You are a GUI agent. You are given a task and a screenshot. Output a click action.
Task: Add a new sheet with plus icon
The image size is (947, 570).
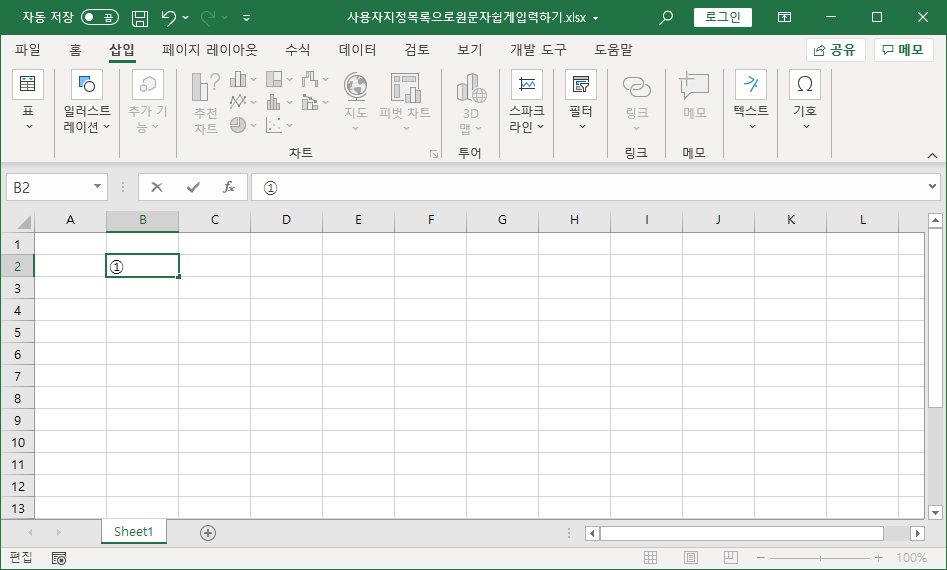pyautogui.click(x=208, y=533)
